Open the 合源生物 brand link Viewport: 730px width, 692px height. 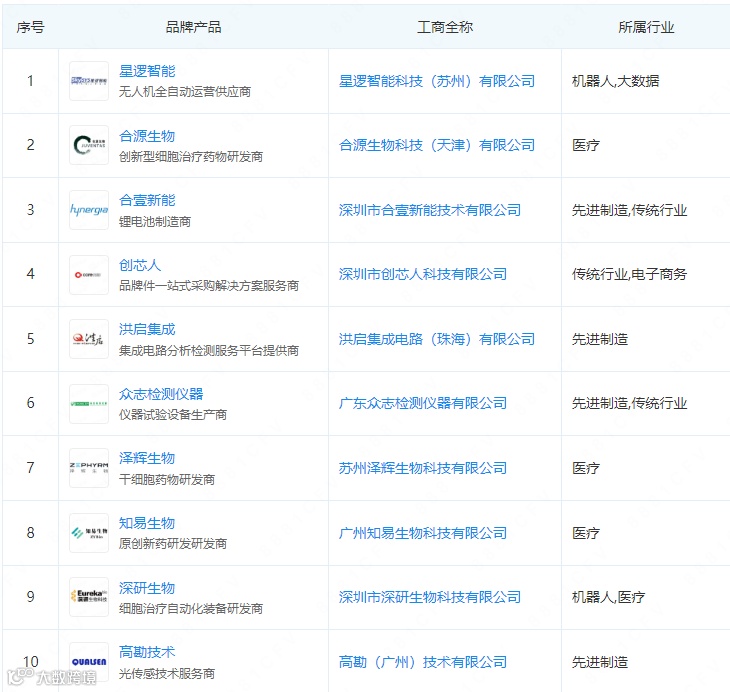(147, 136)
